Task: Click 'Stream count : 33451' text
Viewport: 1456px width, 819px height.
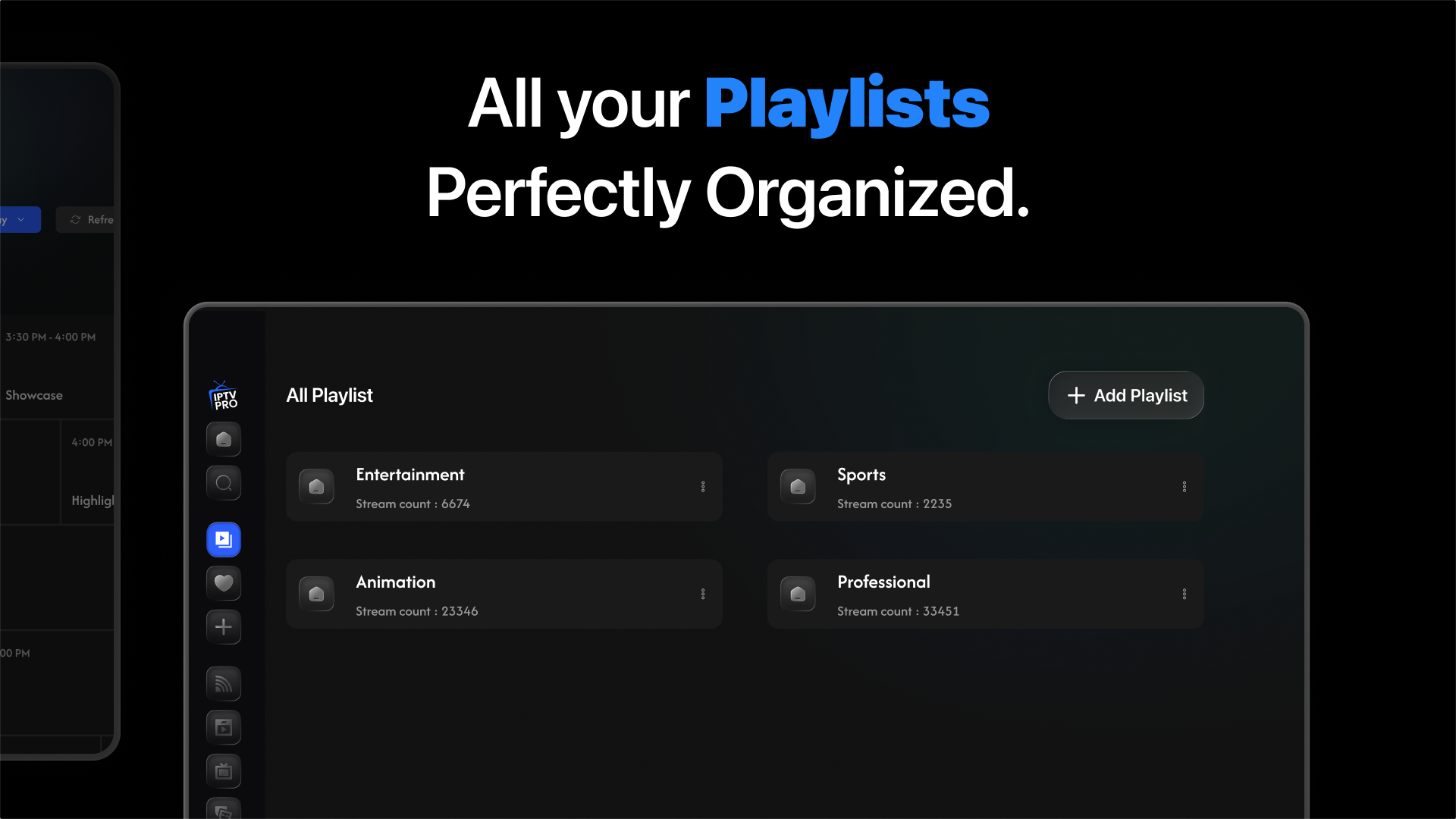Action: 898,612
